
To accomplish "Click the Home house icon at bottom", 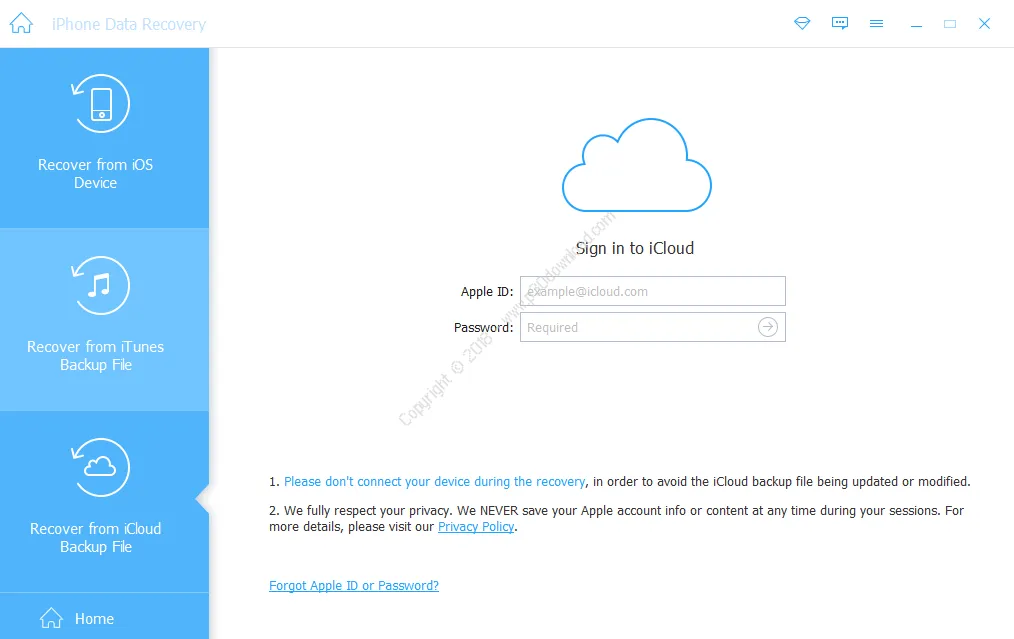I will pyautogui.click(x=51, y=618).
